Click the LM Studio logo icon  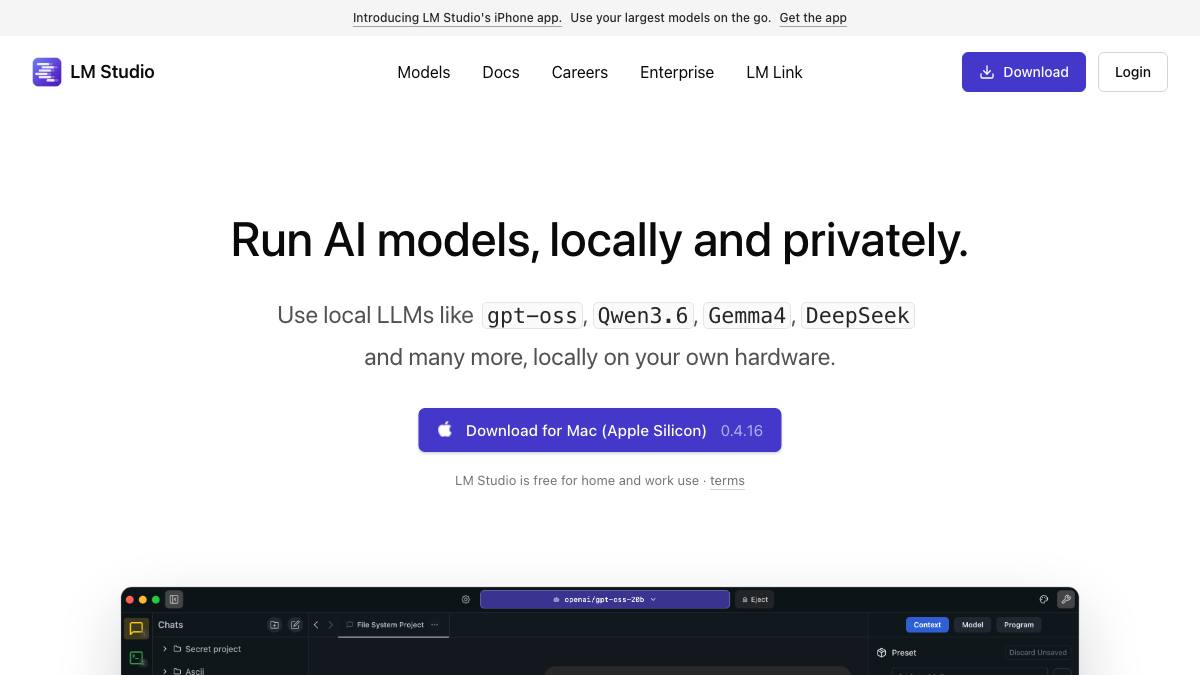click(x=47, y=72)
